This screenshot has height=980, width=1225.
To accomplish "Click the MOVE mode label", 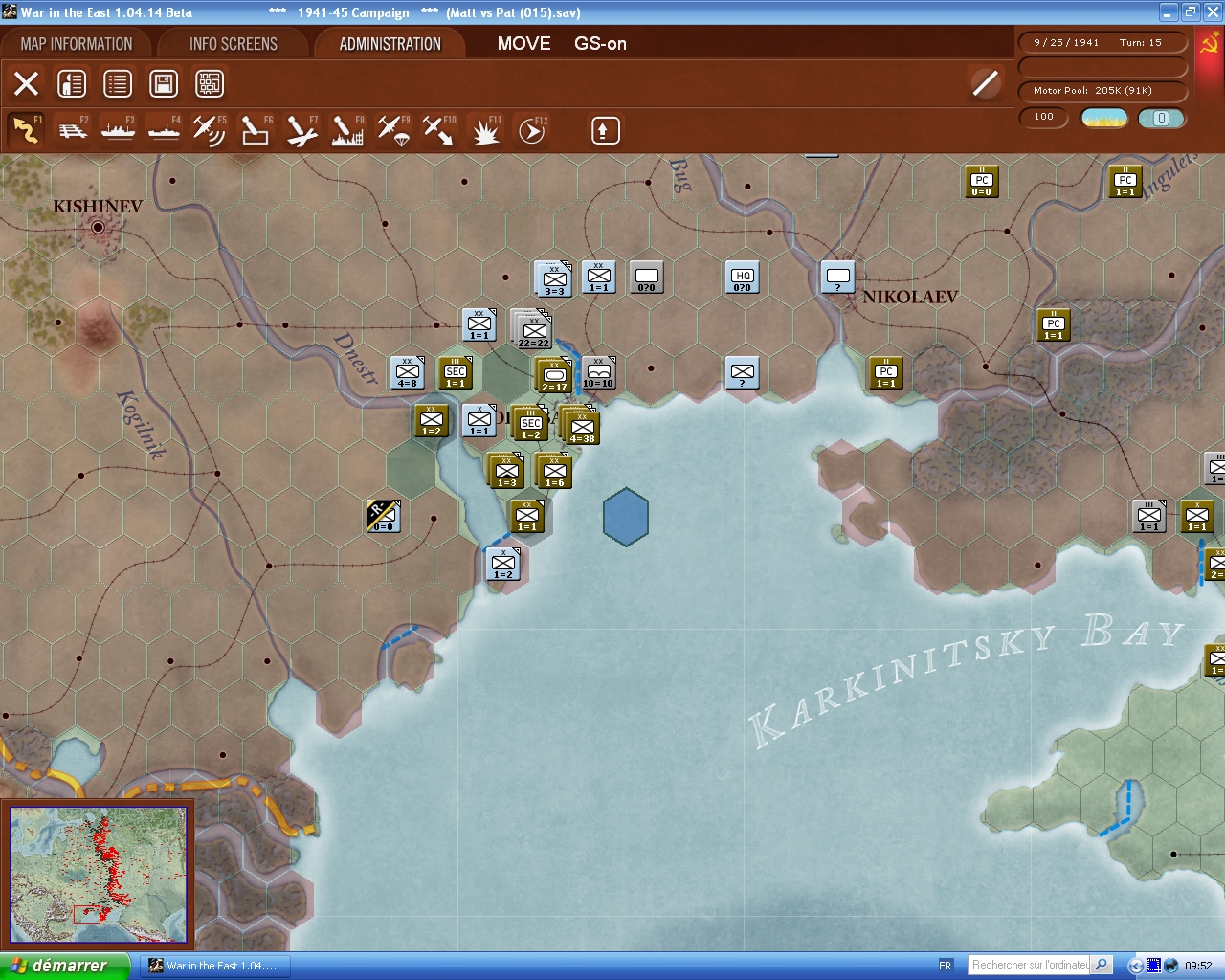I will [524, 44].
